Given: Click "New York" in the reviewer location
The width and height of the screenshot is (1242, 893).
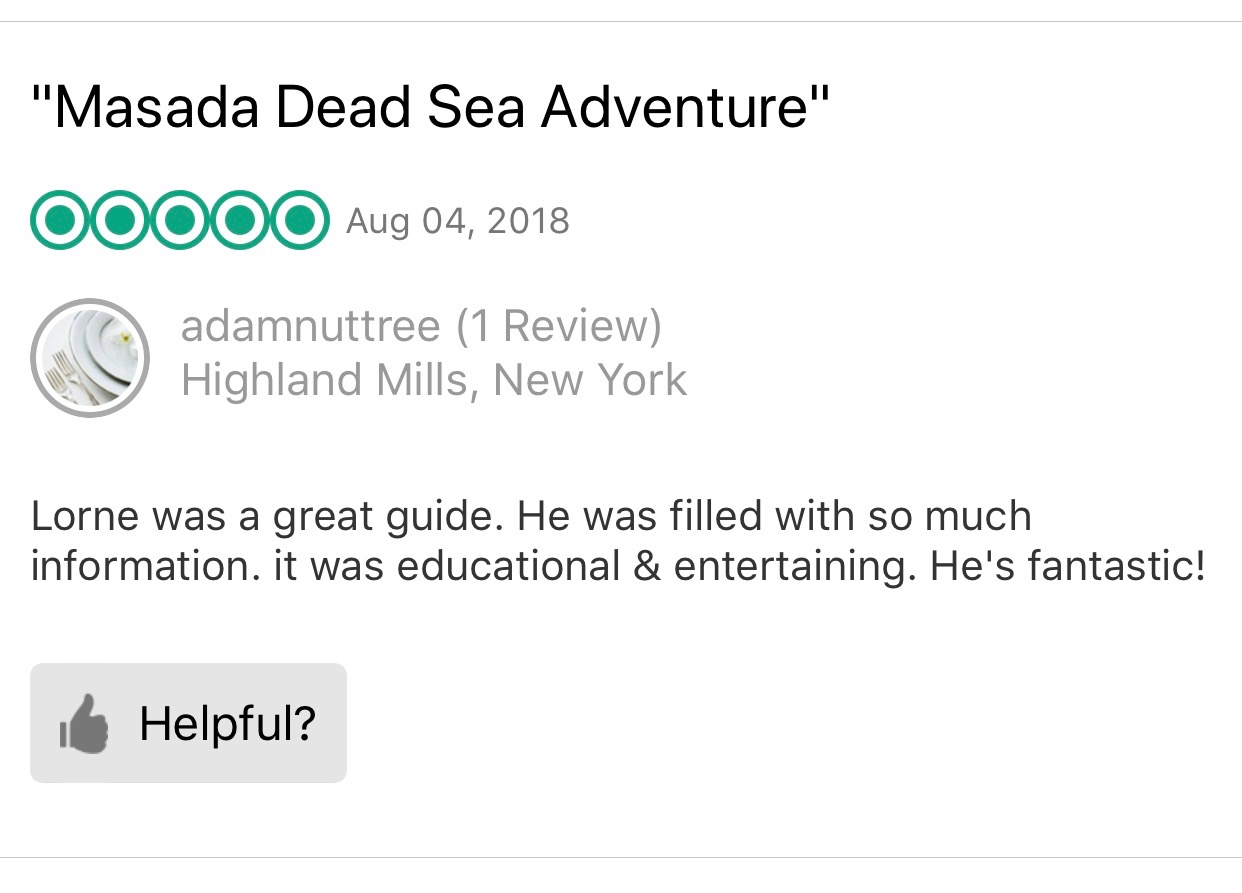Looking at the screenshot, I should [x=590, y=381].
